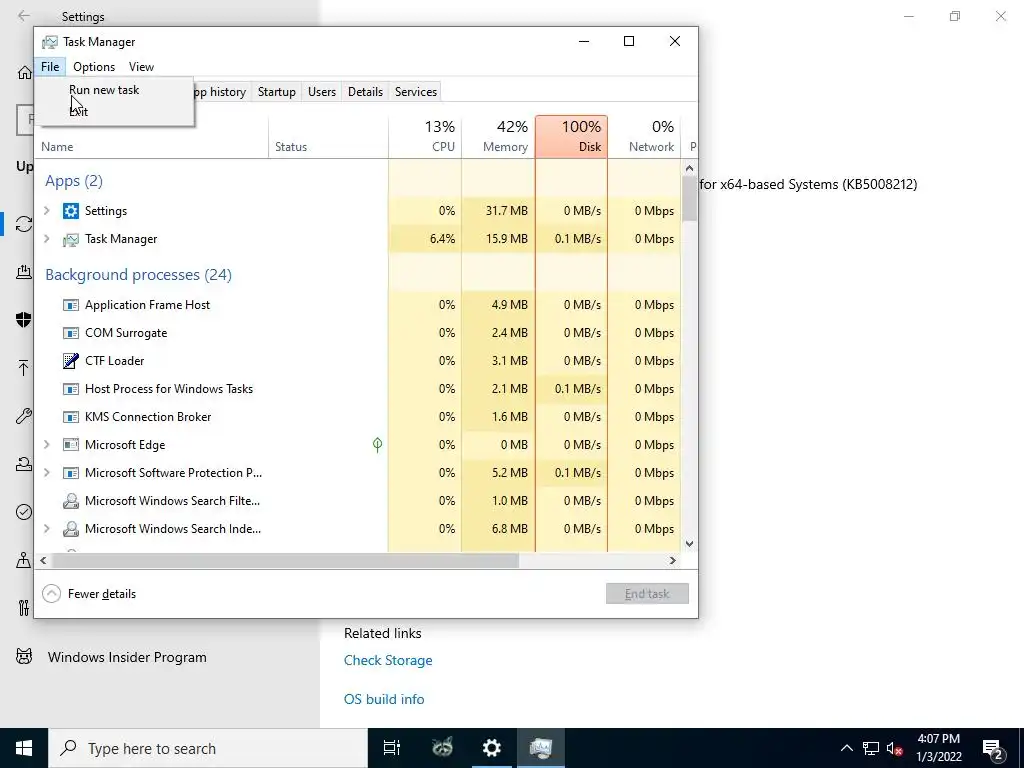Expand Microsoft Software Protection process group
Screen dimensions: 1024x768
click(x=46, y=472)
